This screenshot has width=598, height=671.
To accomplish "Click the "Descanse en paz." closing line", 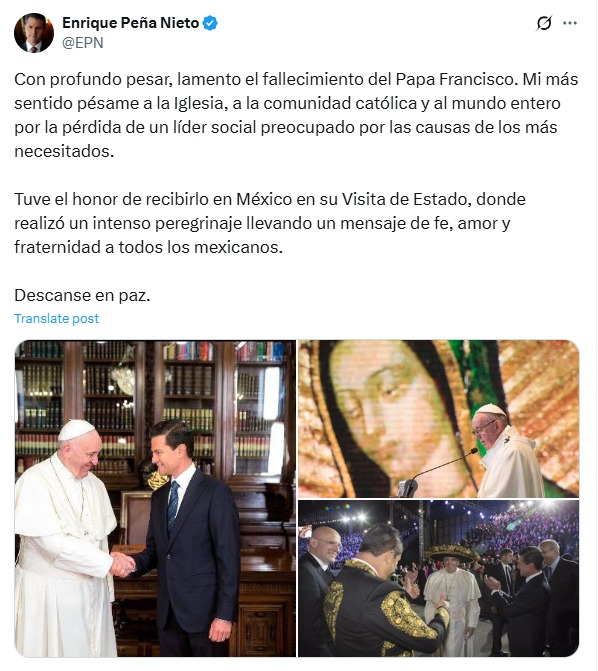I will [82, 295].
